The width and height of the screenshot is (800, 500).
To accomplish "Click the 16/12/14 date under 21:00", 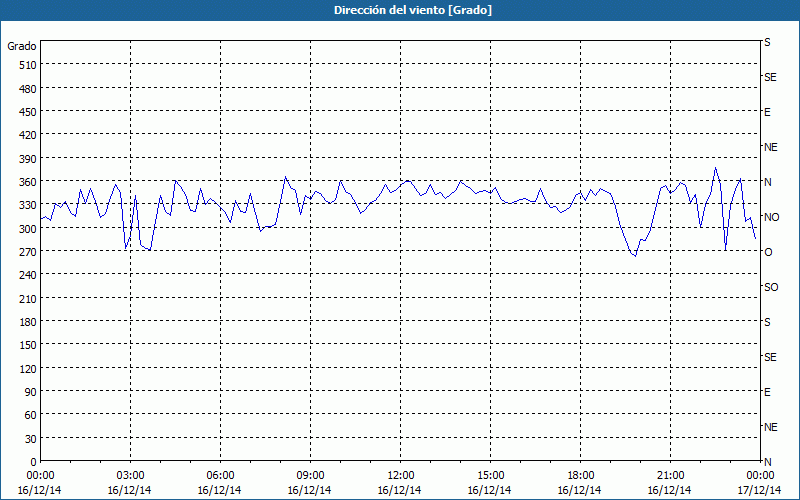I will pos(669,490).
